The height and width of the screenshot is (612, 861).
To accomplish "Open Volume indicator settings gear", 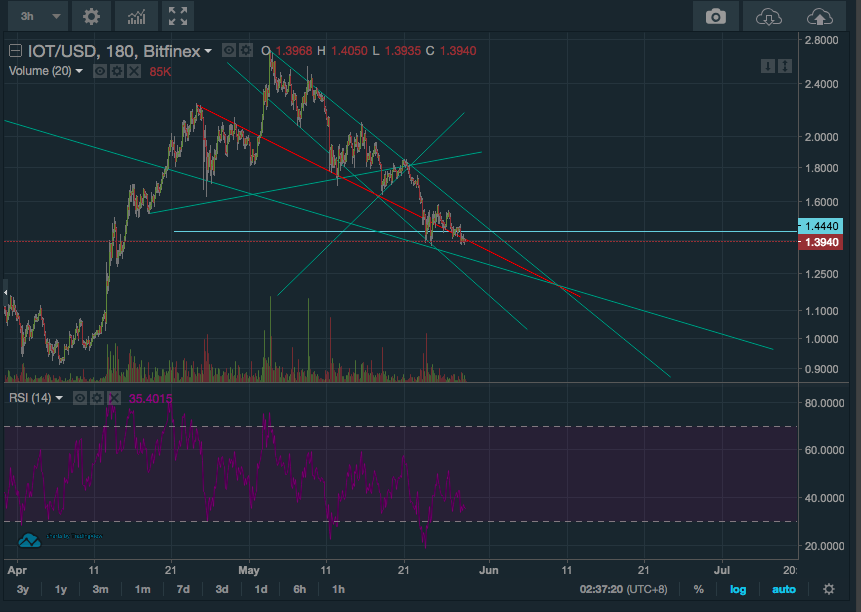I will point(117,71).
